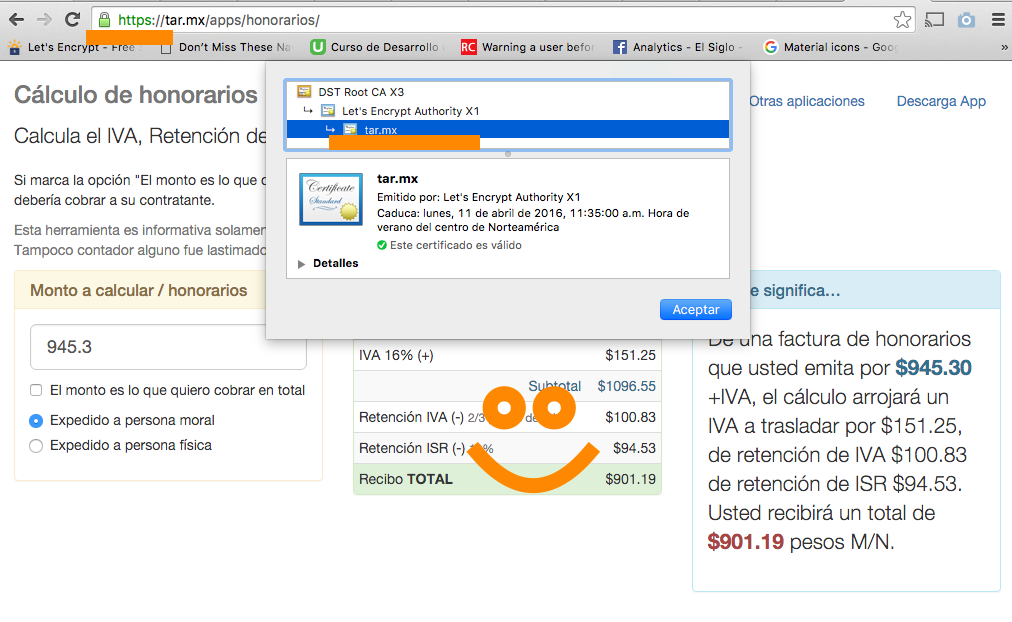
Task: Expand the Detalles disclosure triangle
Action: coord(301,264)
